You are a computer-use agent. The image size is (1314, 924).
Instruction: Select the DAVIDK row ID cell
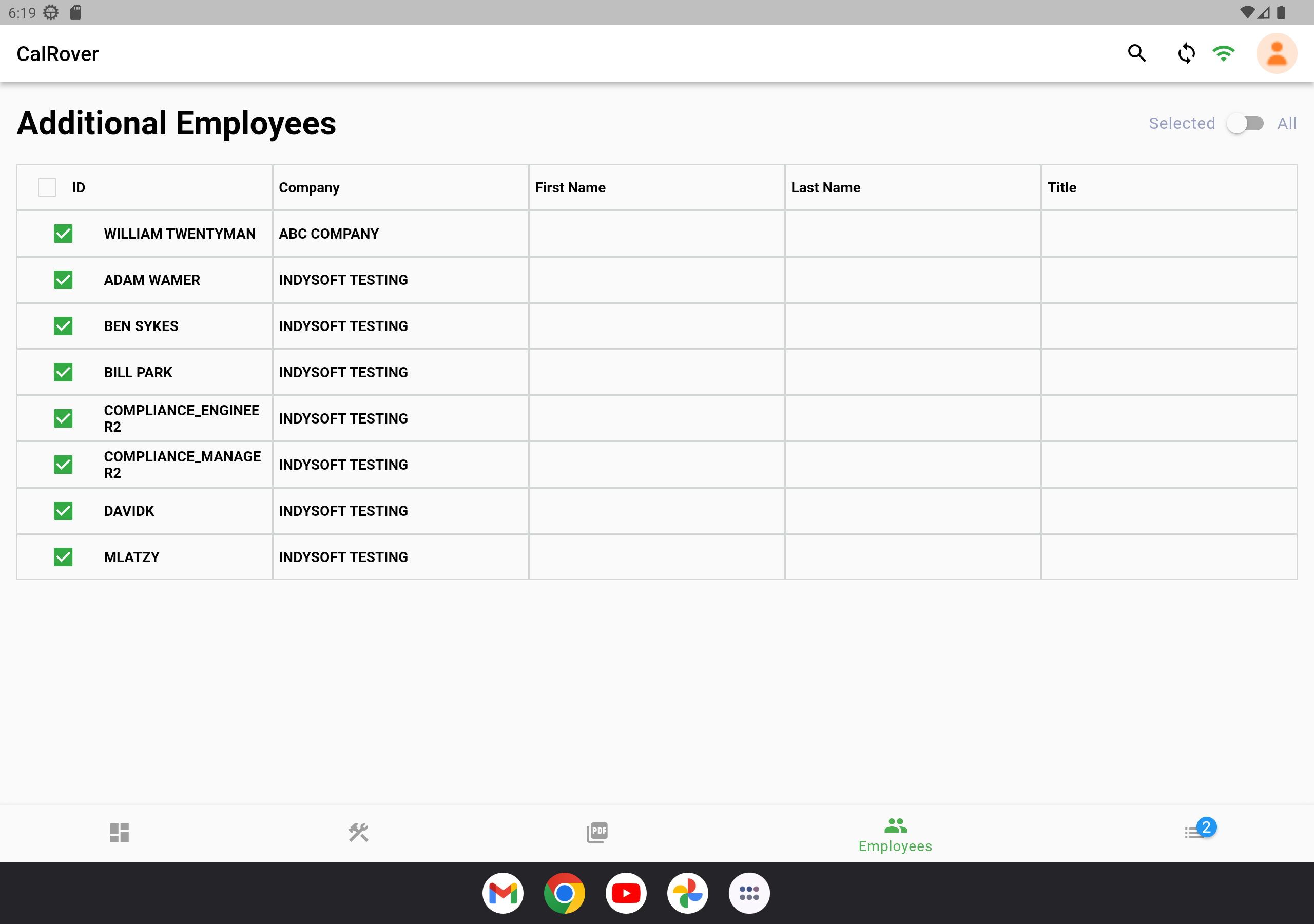click(129, 511)
